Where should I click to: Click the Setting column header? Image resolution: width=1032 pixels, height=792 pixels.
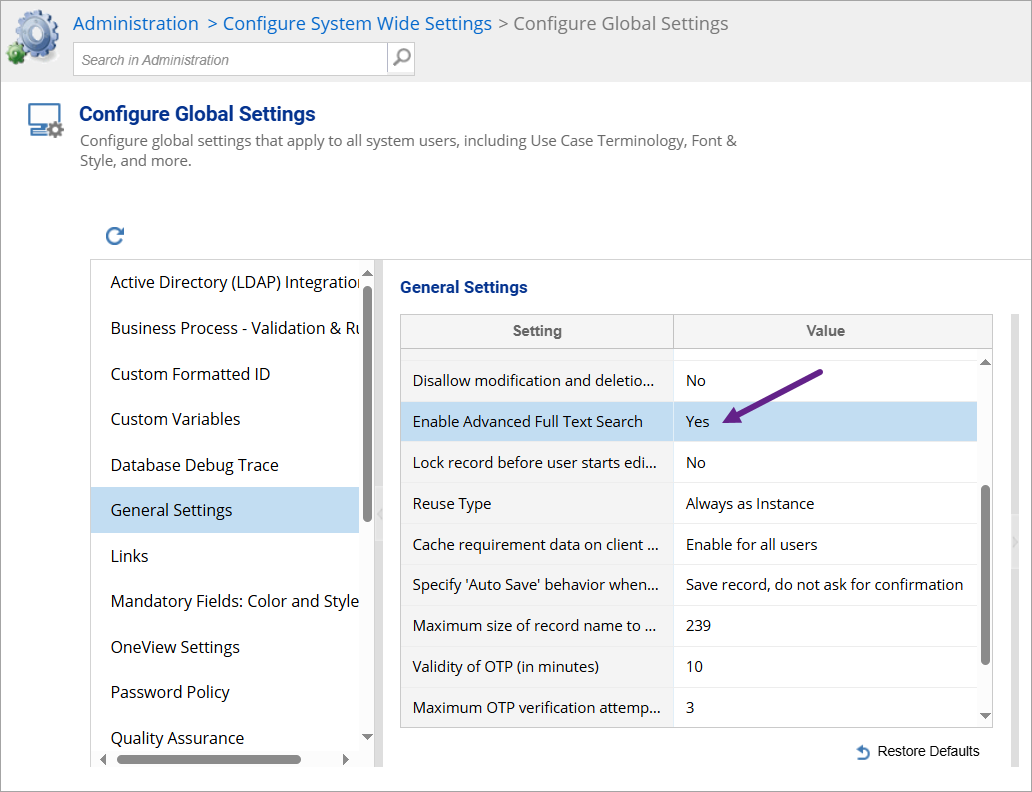pos(537,331)
